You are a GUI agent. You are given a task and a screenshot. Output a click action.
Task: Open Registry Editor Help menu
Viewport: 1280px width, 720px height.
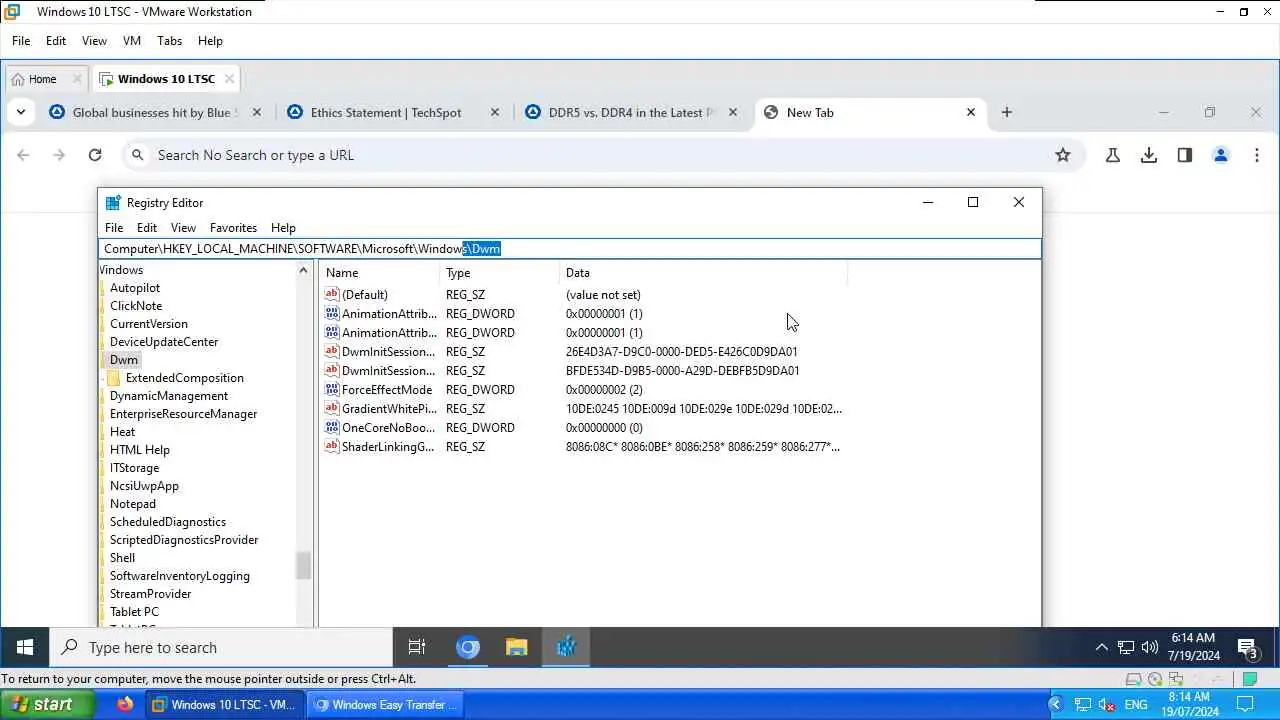tap(283, 228)
